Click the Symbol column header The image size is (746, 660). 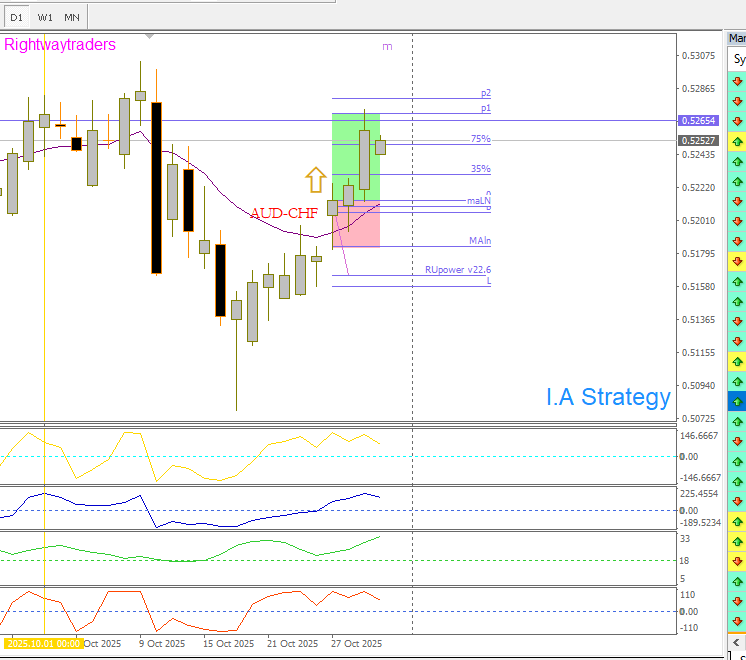tap(738, 59)
